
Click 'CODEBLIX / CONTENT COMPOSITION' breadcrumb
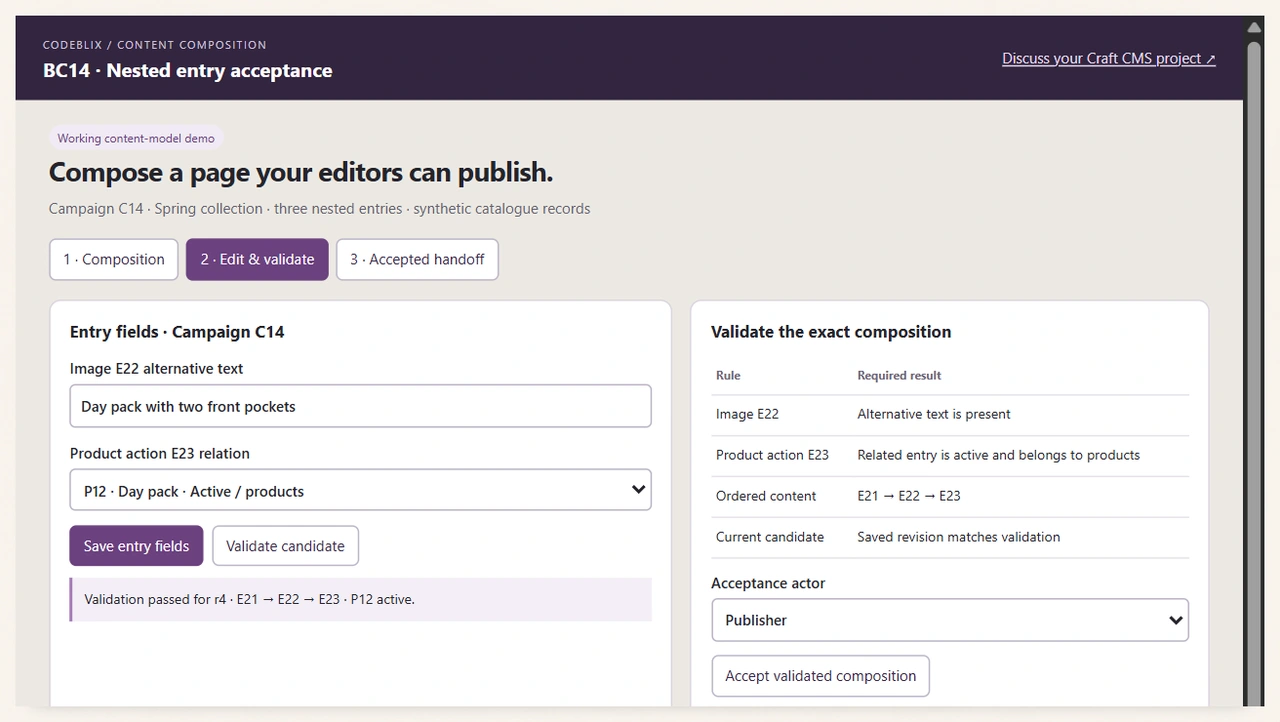155,45
